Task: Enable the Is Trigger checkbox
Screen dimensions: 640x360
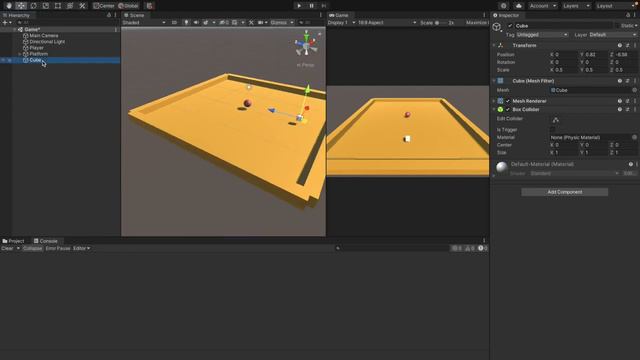Action: [552, 129]
